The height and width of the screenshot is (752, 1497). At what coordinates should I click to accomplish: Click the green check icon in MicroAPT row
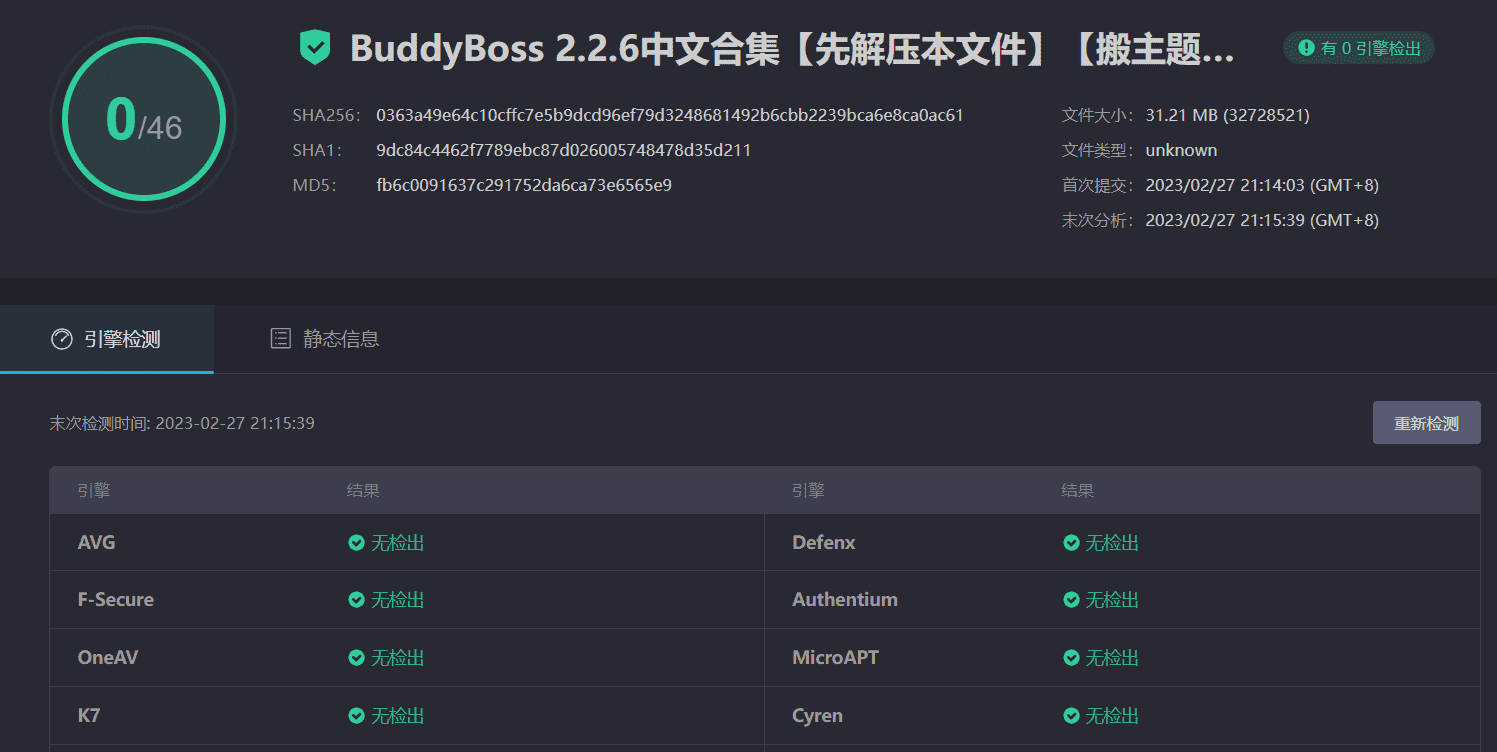coord(1071,658)
